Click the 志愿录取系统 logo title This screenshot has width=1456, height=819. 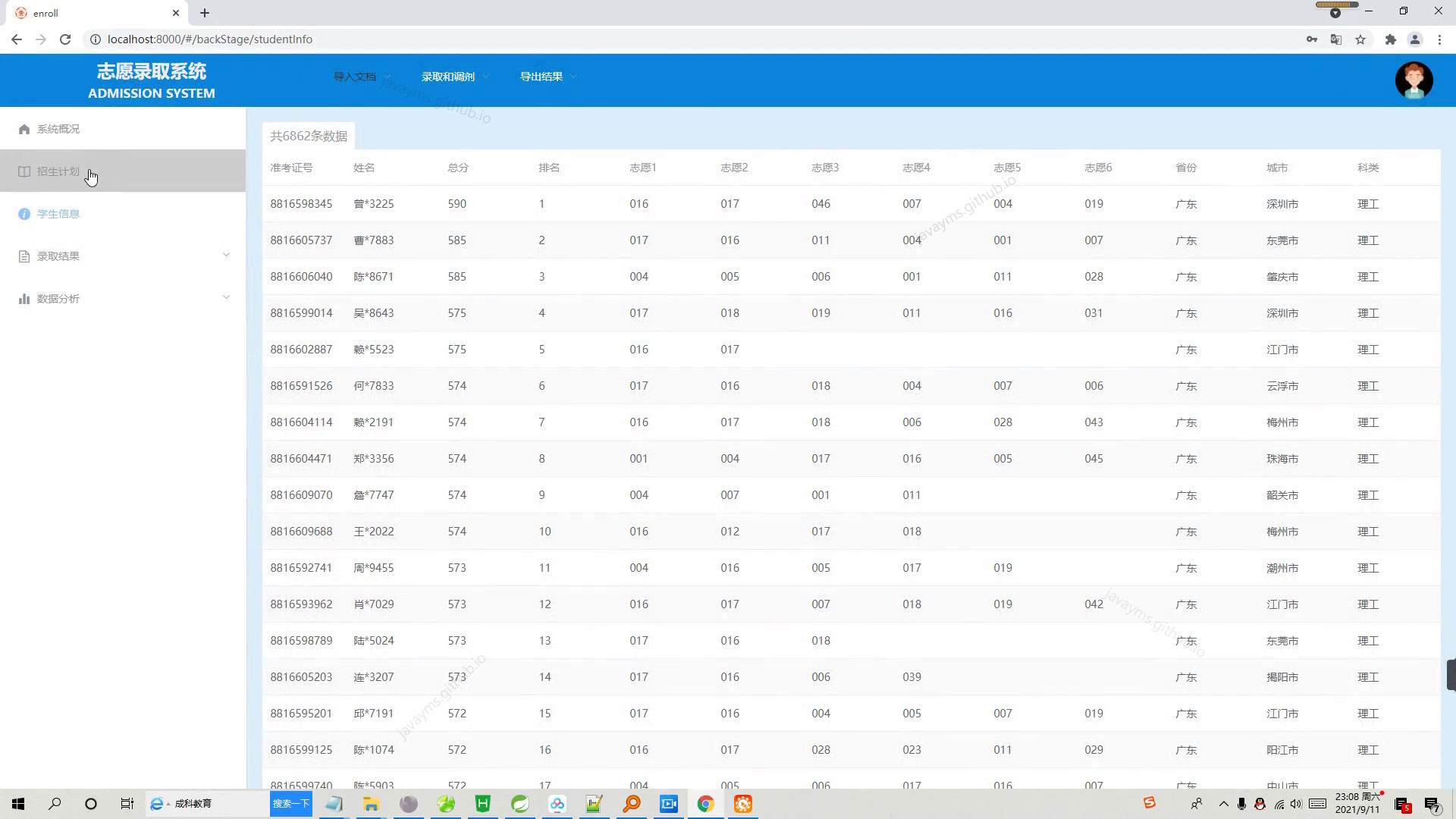[x=151, y=71]
